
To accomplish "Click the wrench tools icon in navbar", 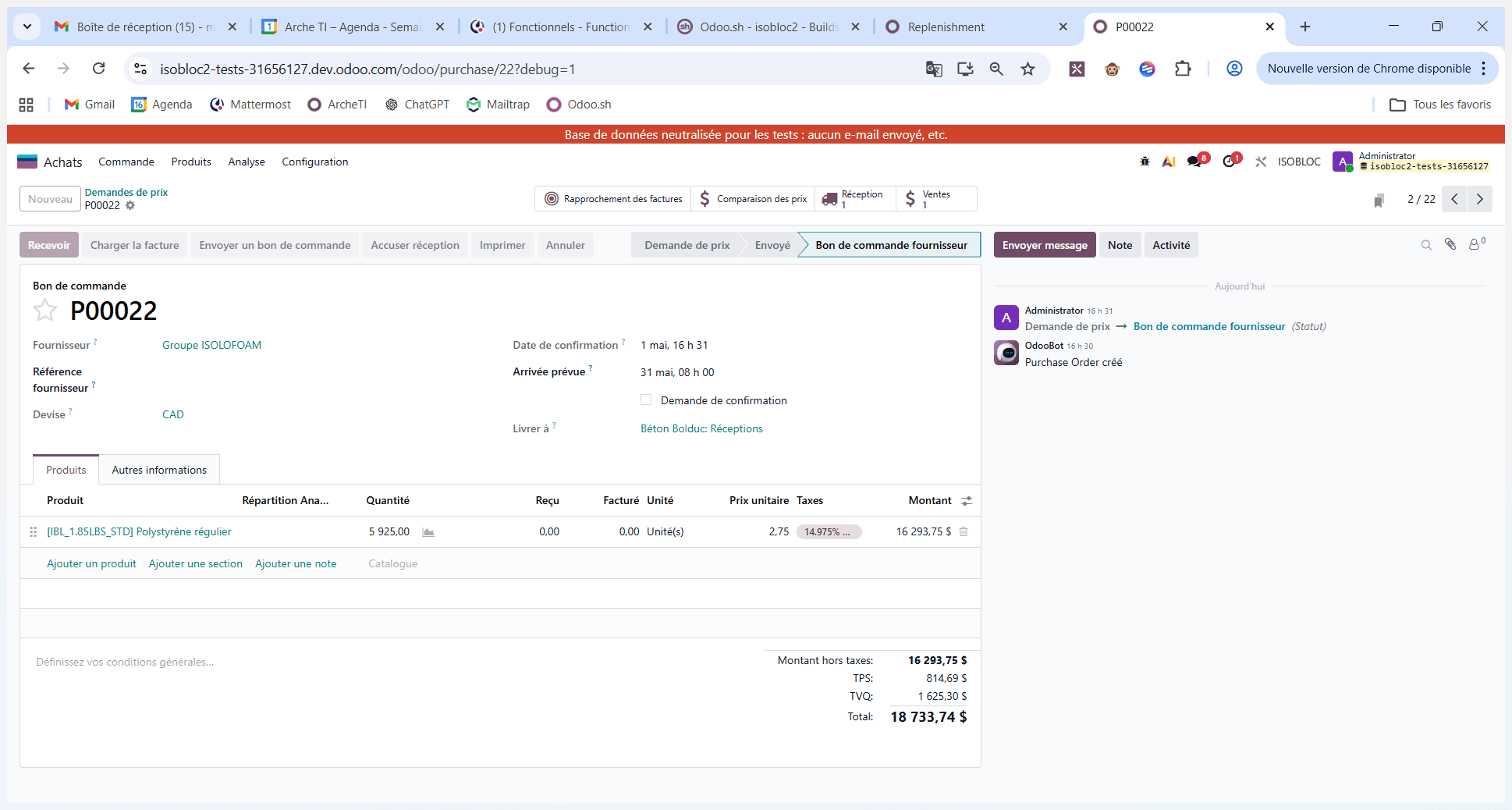I will (1261, 162).
